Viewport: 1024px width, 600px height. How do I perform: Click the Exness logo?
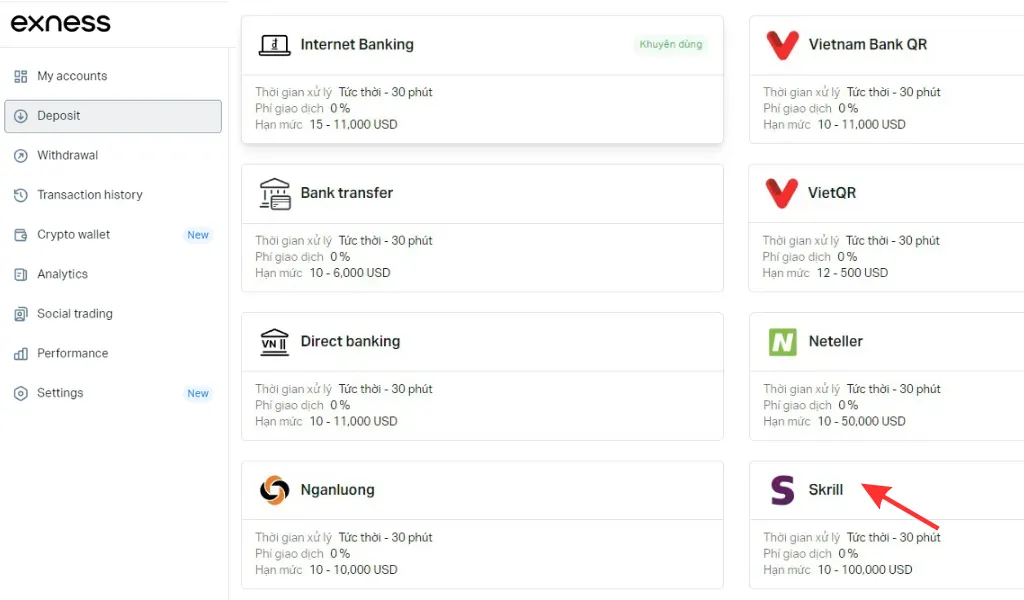coord(61,23)
